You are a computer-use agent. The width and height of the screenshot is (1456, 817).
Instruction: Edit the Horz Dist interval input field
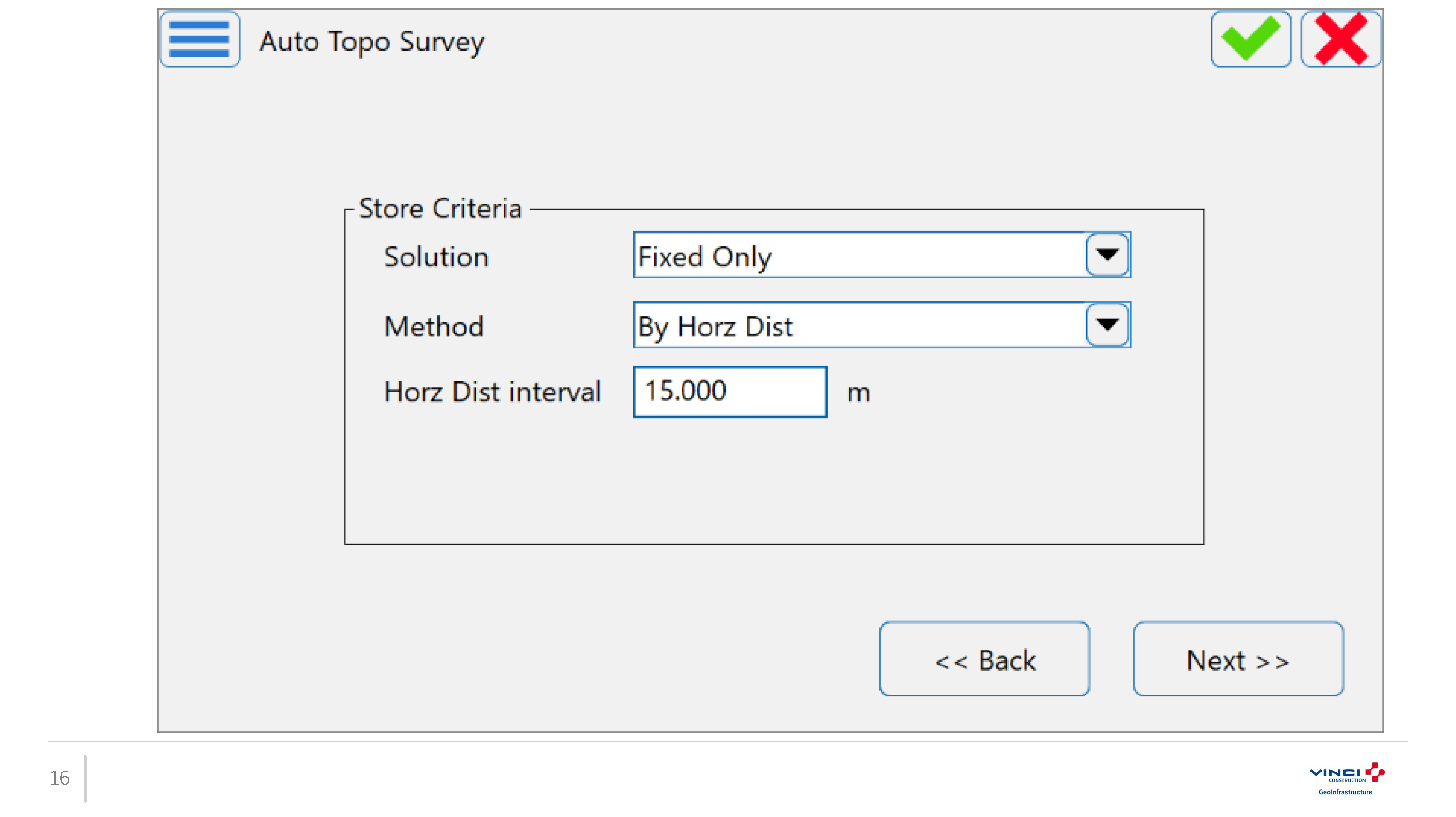tap(730, 390)
